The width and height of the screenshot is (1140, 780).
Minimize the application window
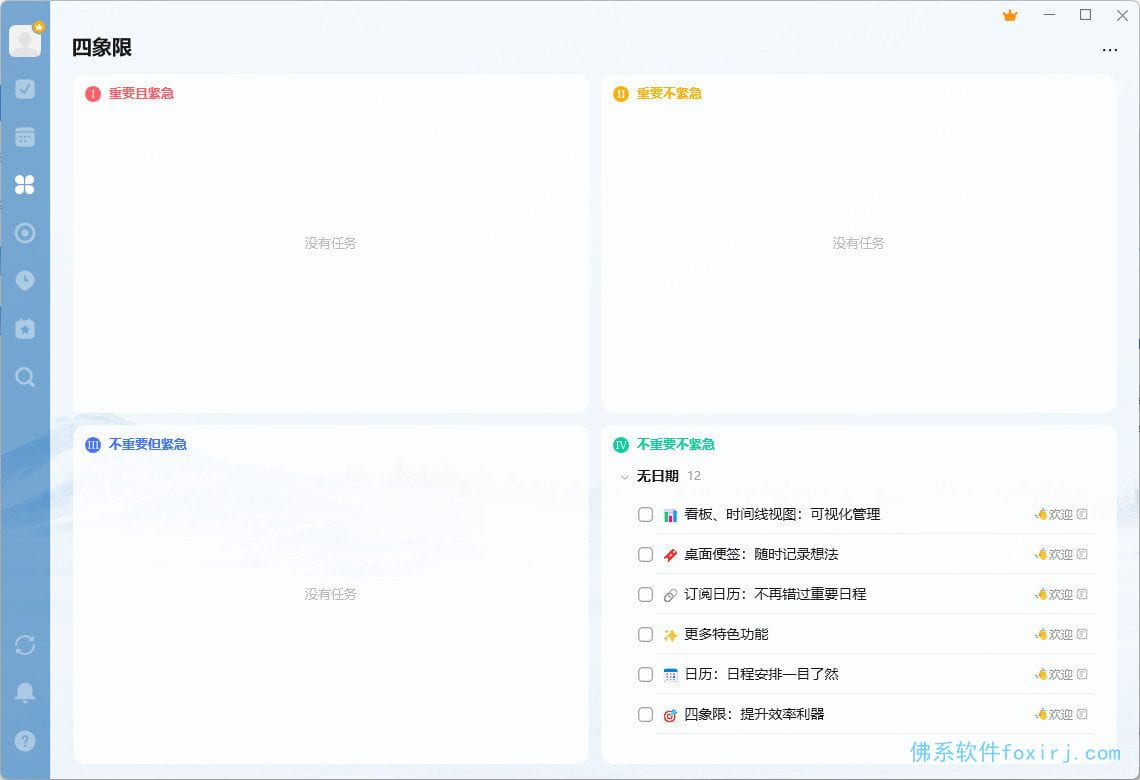1048,15
